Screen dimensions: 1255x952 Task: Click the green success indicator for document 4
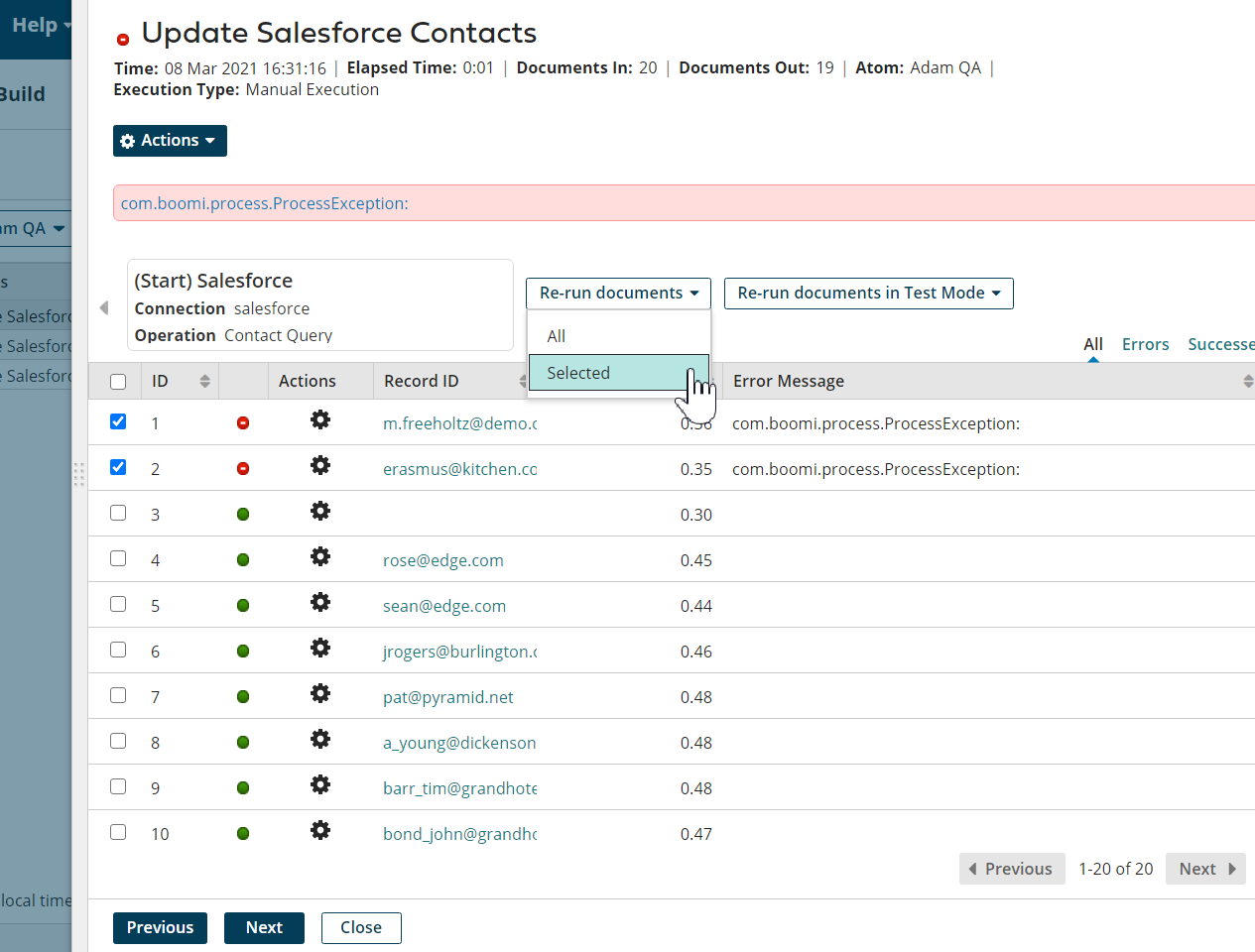coord(243,557)
